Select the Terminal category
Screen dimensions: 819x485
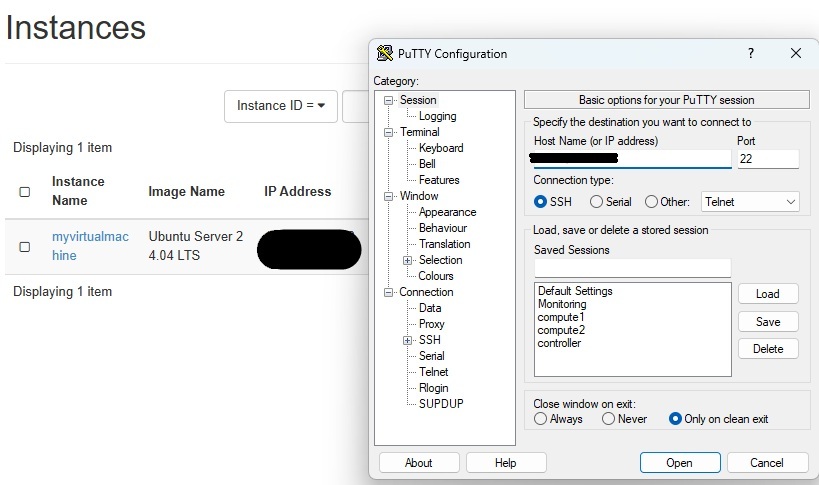(419, 132)
